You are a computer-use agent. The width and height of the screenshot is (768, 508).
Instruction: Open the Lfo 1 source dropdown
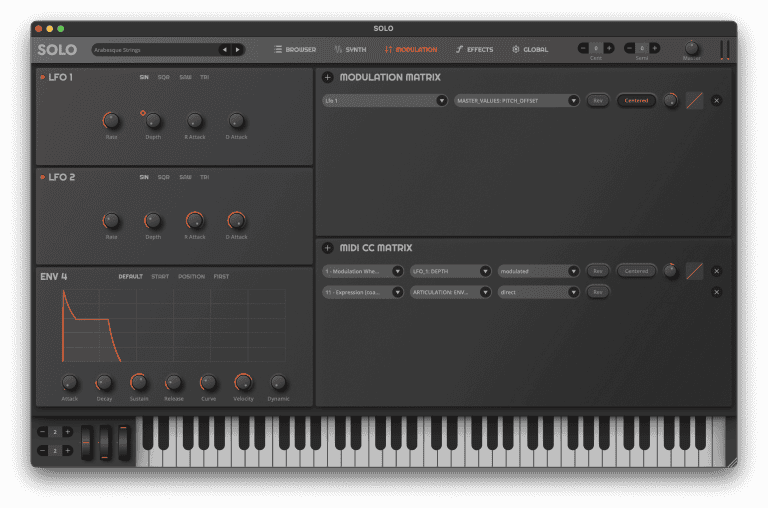[x=384, y=100]
